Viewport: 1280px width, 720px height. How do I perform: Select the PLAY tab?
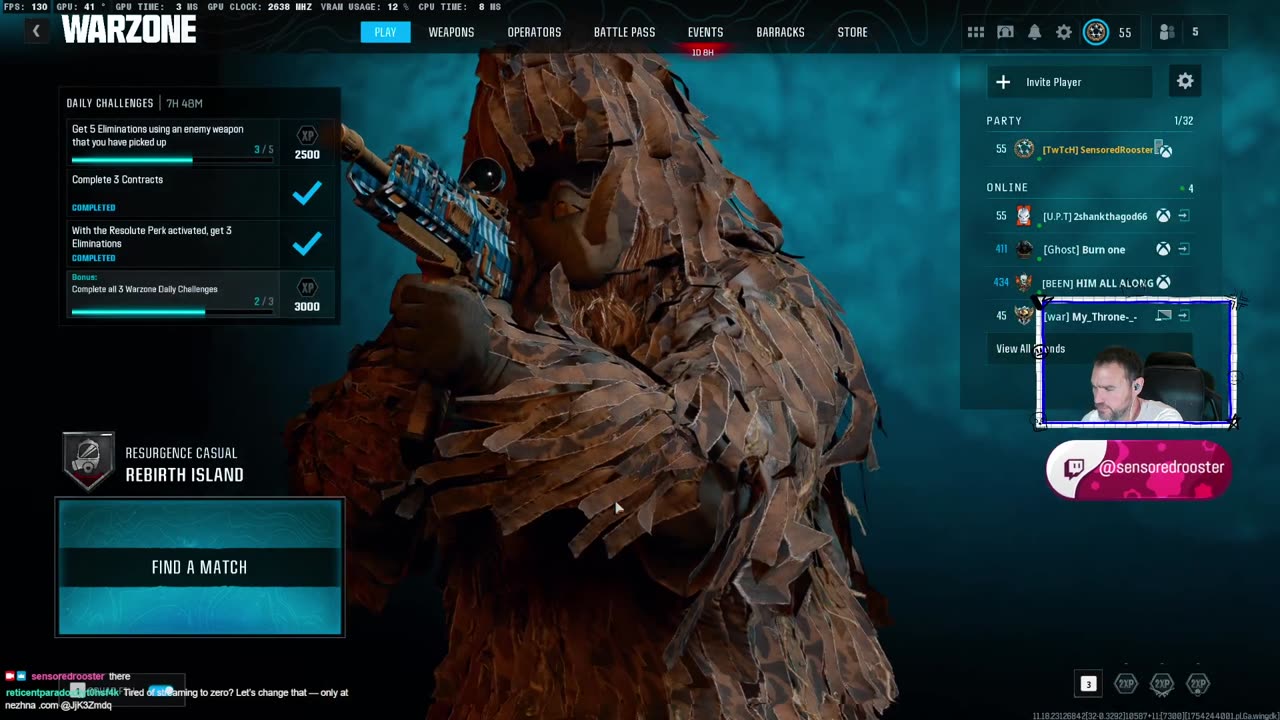click(385, 32)
